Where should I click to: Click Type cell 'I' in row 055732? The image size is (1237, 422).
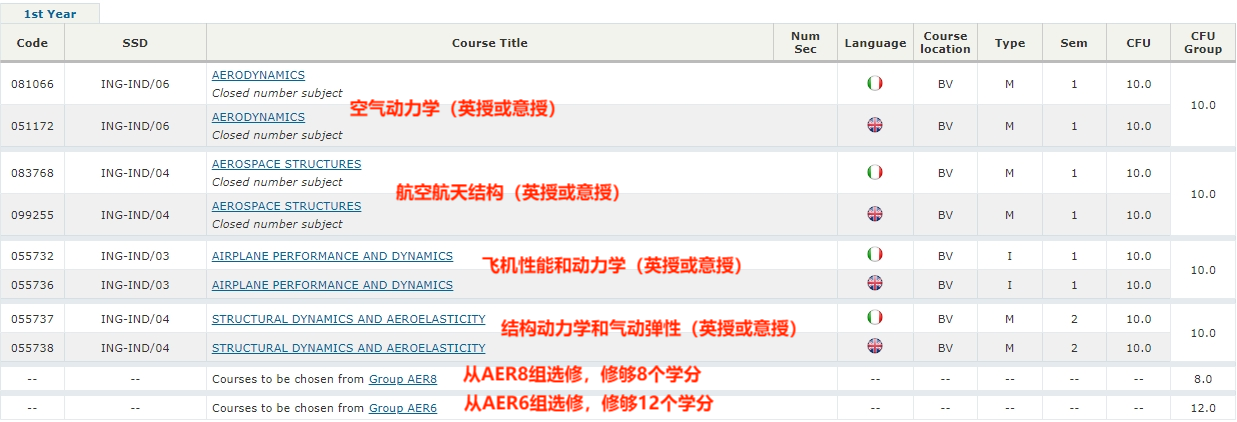(x=1010, y=256)
